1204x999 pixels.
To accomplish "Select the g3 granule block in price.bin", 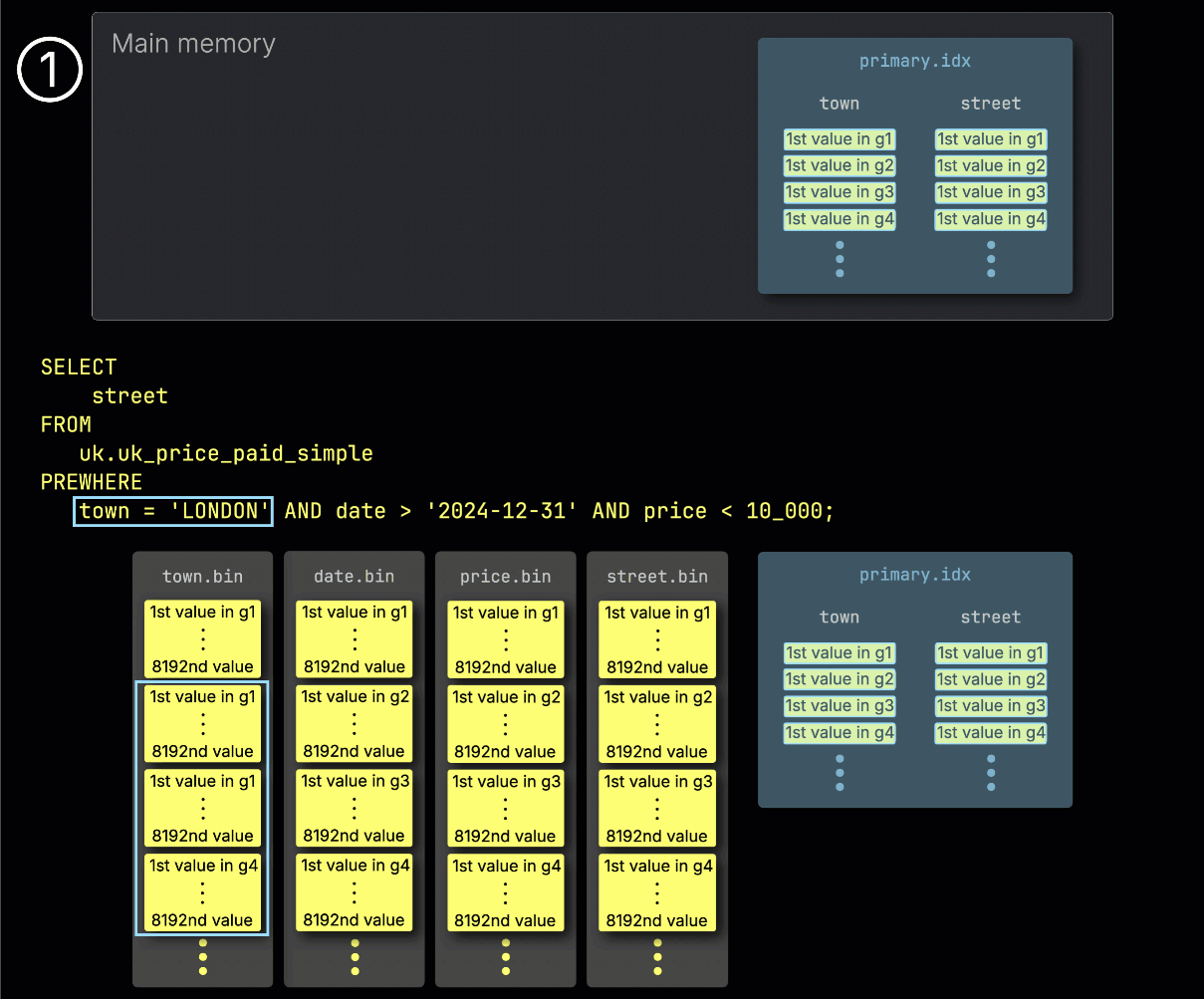I will tap(506, 808).
